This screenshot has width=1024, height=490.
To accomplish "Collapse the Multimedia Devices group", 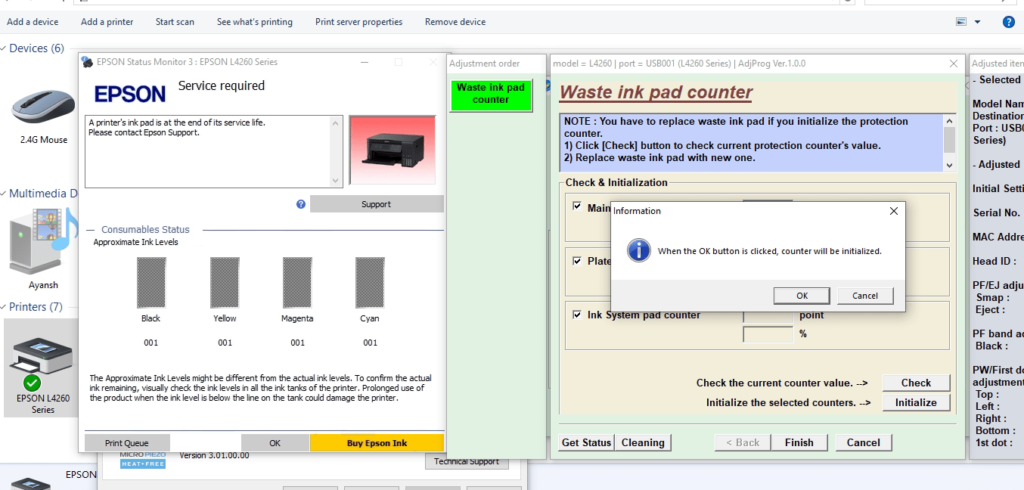I will point(4,193).
